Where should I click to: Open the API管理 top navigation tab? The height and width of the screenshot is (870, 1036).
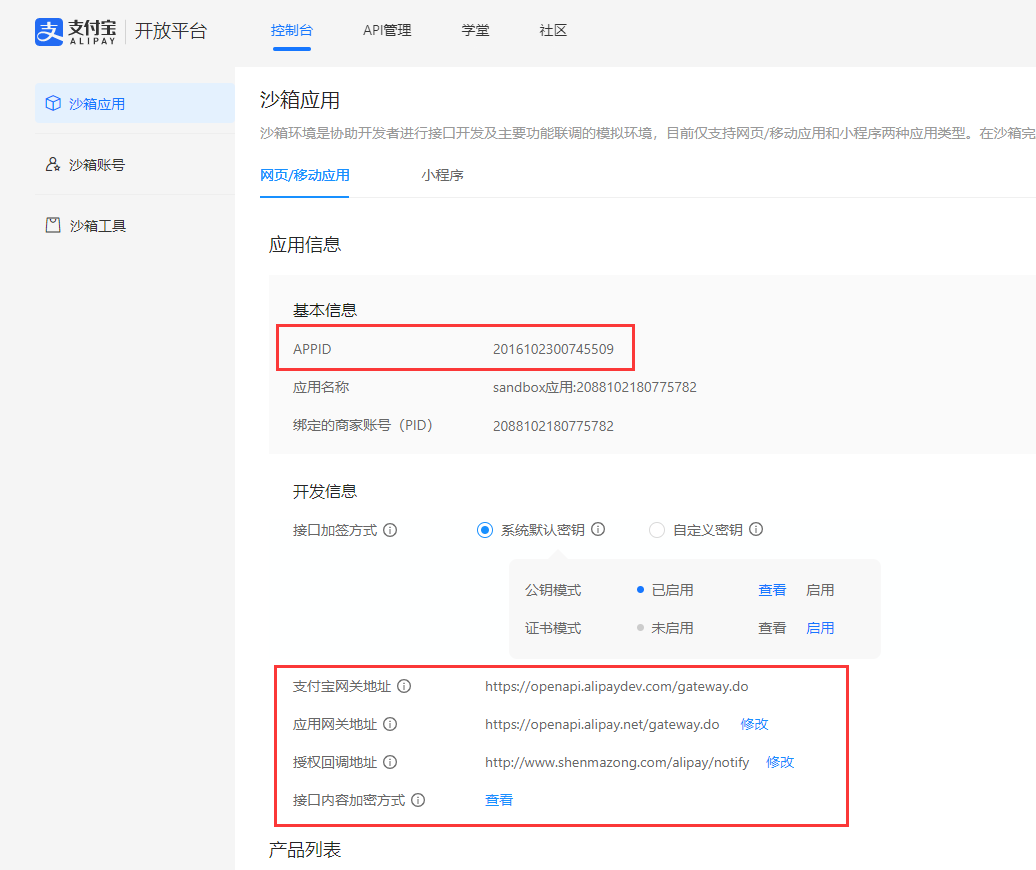coord(387,30)
